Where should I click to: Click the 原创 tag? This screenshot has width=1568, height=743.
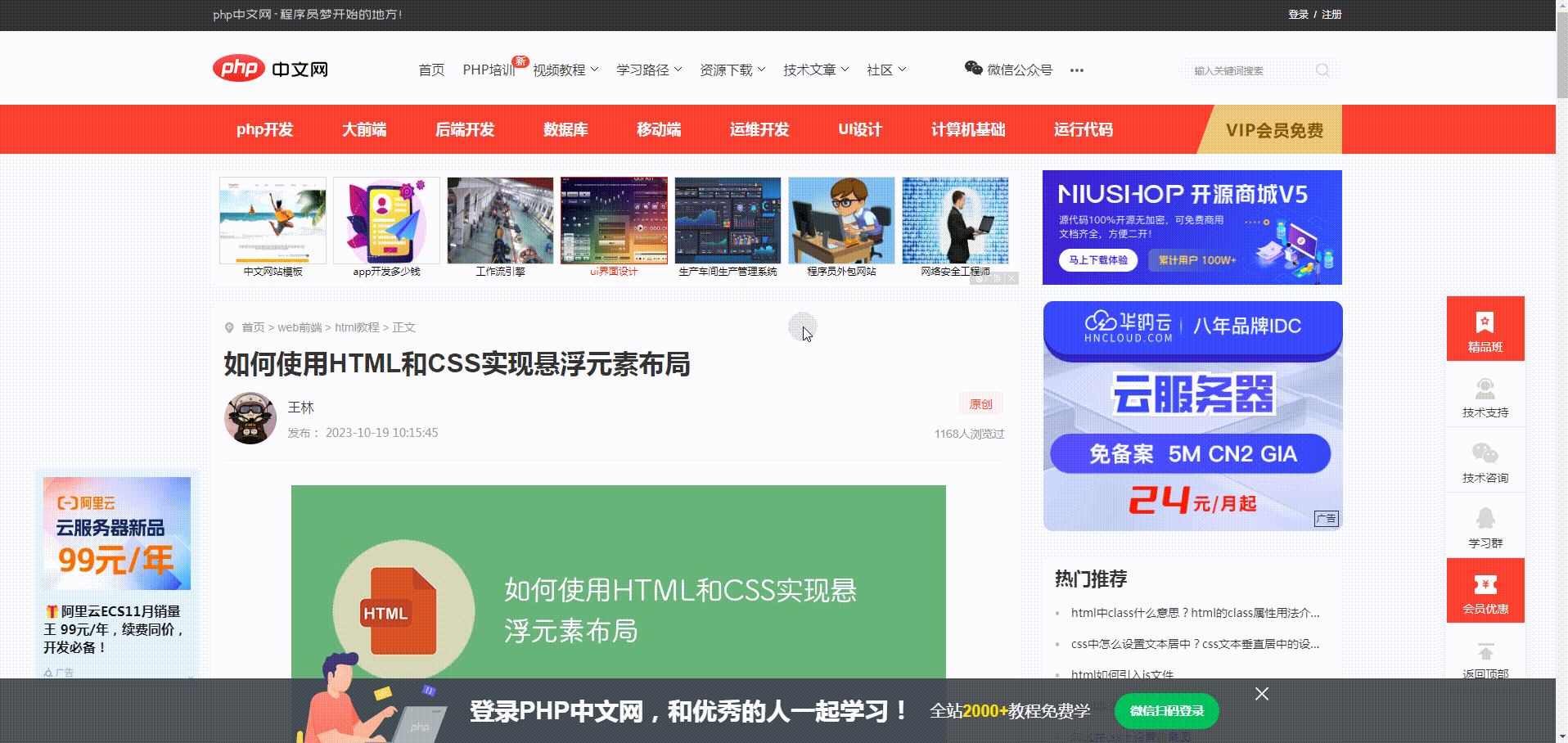point(980,404)
